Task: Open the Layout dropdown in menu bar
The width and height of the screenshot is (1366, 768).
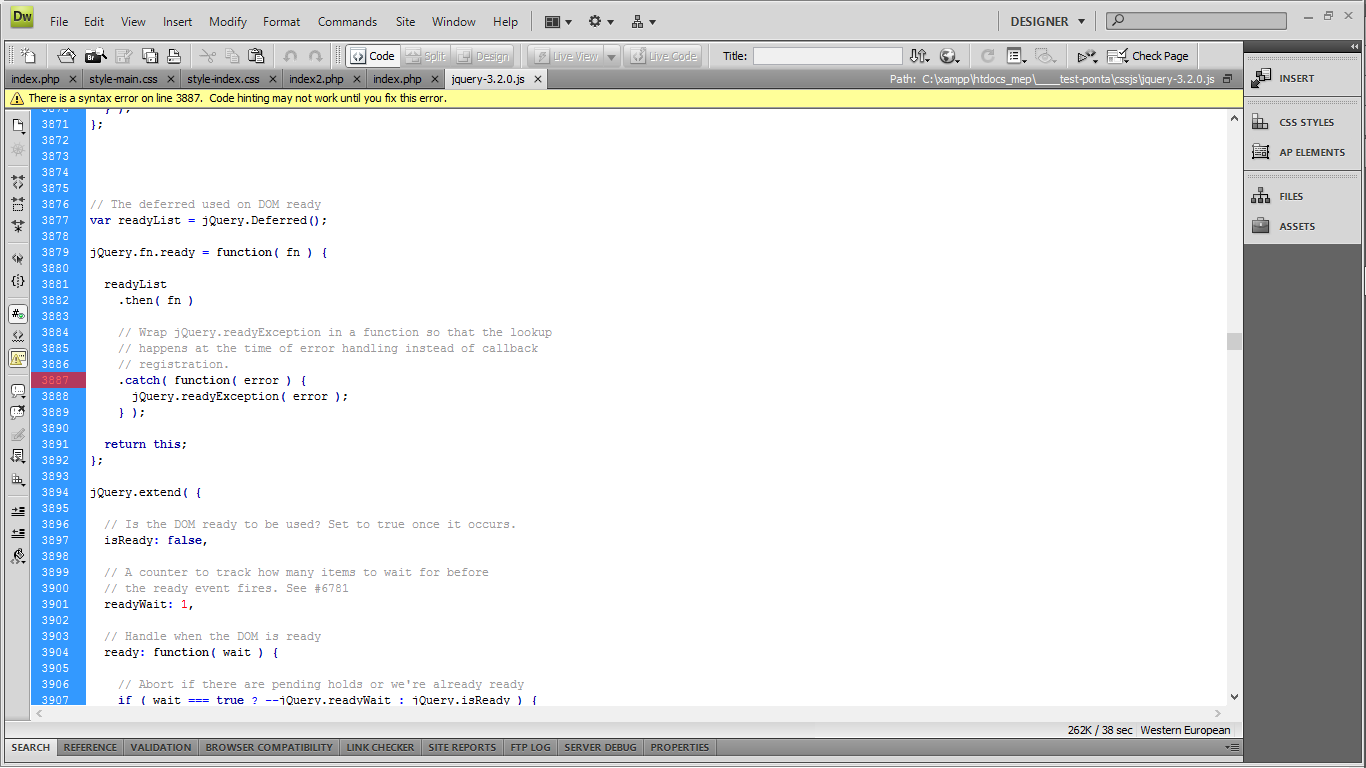Action: (558, 21)
